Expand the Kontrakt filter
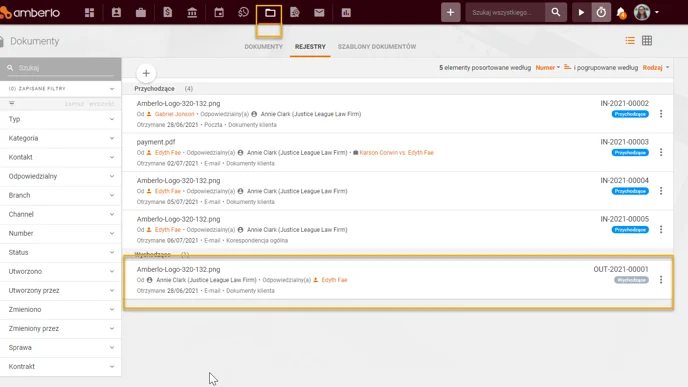This screenshot has width=688, height=387. pos(61,366)
